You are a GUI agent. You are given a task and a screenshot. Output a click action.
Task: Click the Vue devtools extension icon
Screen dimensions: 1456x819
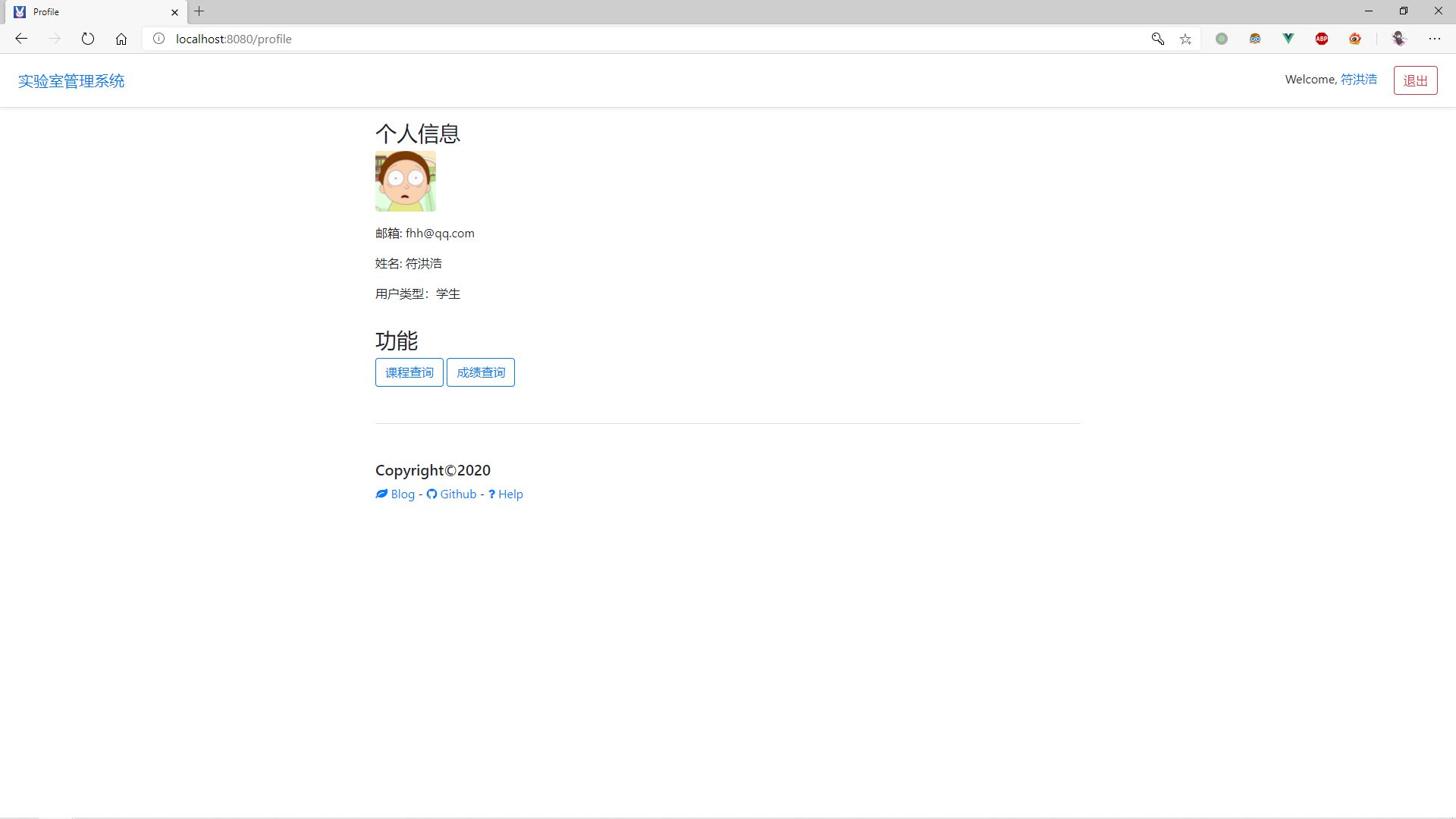point(1288,39)
